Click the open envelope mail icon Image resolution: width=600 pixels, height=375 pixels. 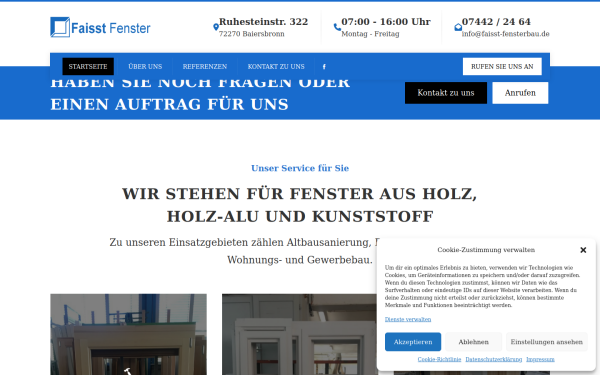(458, 27)
